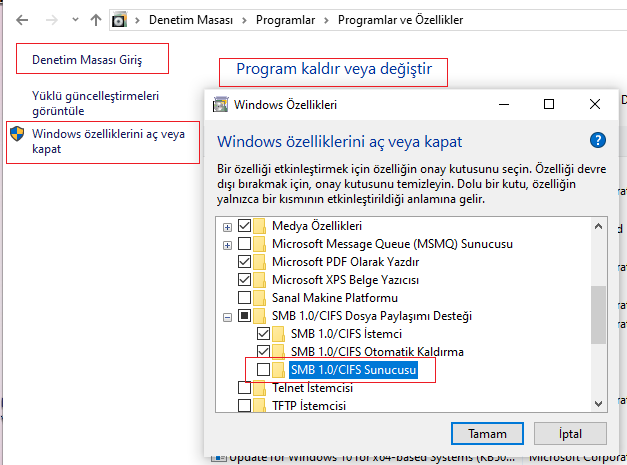
Task: Select the Microsoft XPS Belge Yazıcısı label
Action: point(345,280)
